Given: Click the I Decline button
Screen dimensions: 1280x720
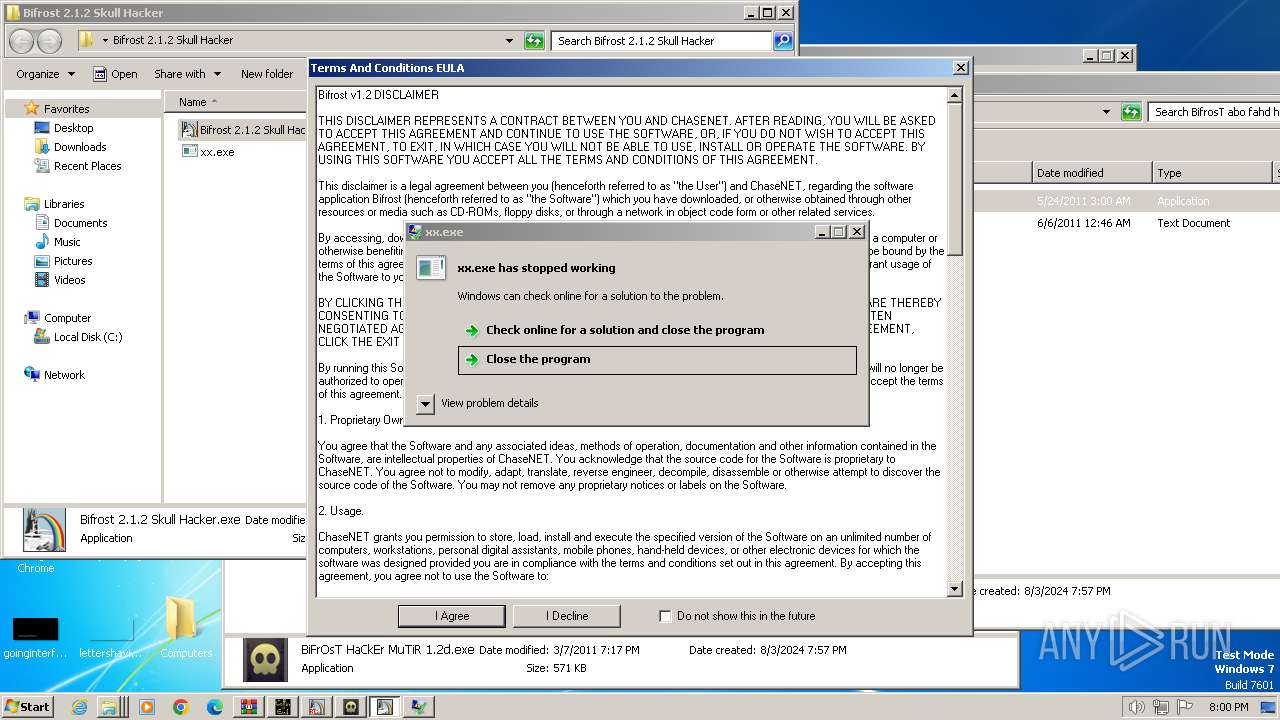Looking at the screenshot, I should [x=567, y=616].
